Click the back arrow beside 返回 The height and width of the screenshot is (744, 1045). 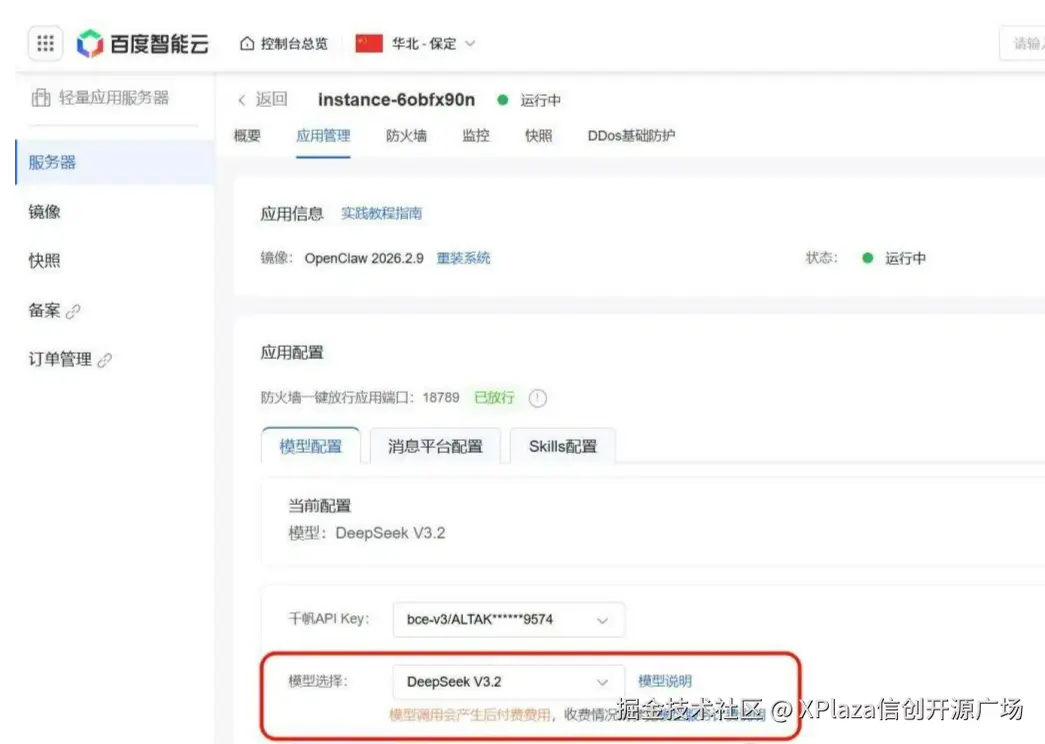242,100
